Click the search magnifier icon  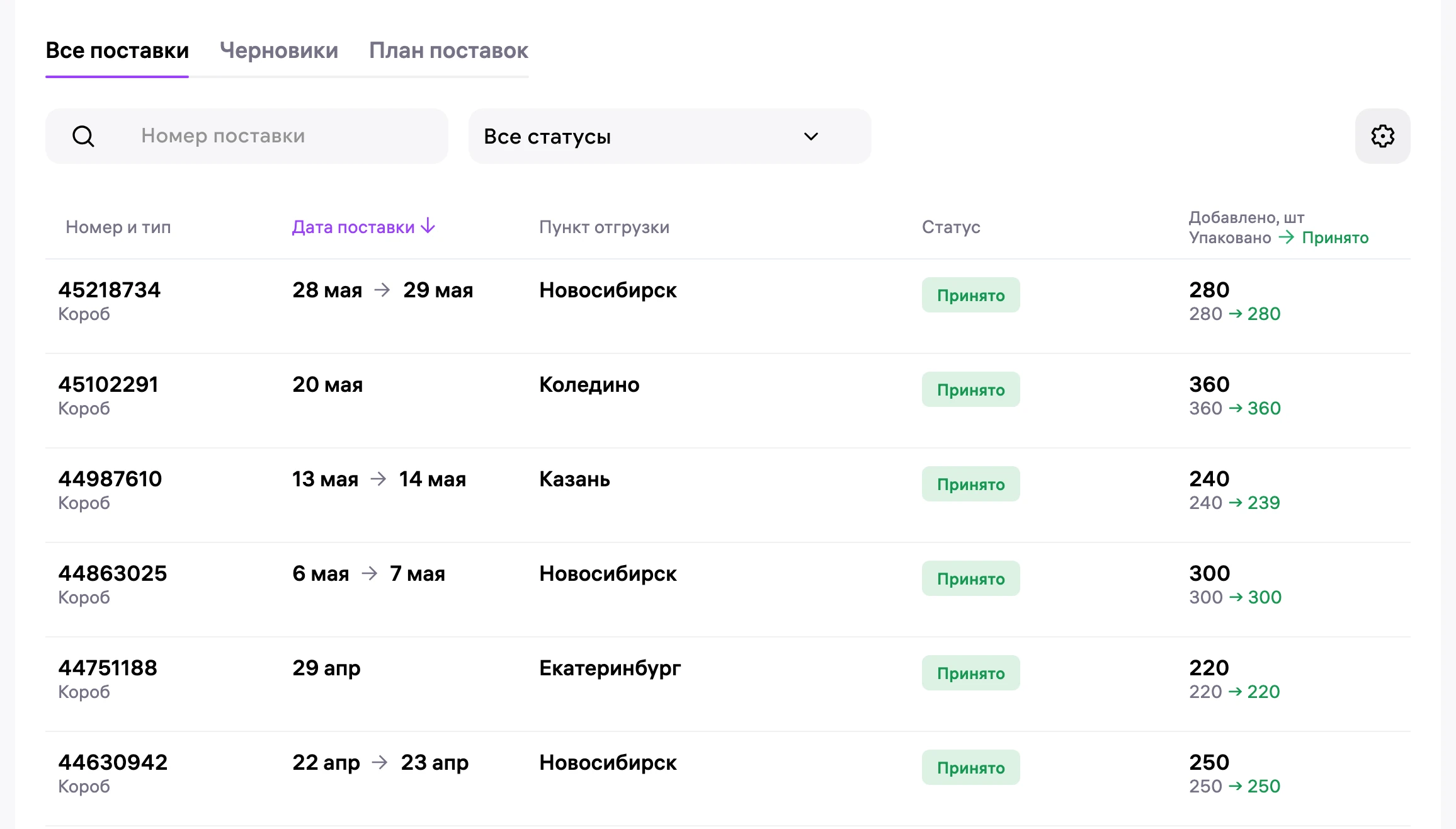click(83, 136)
